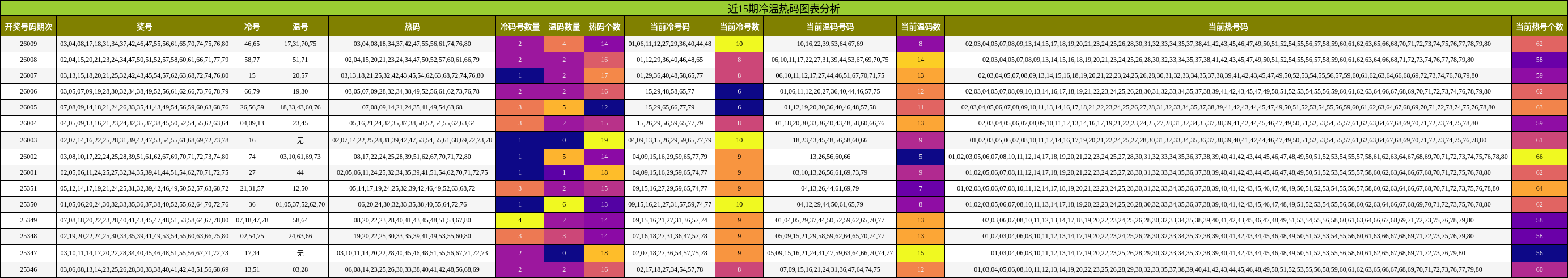Click yellow 冷码号数量 cell 4 in row 25349

click(x=520, y=220)
